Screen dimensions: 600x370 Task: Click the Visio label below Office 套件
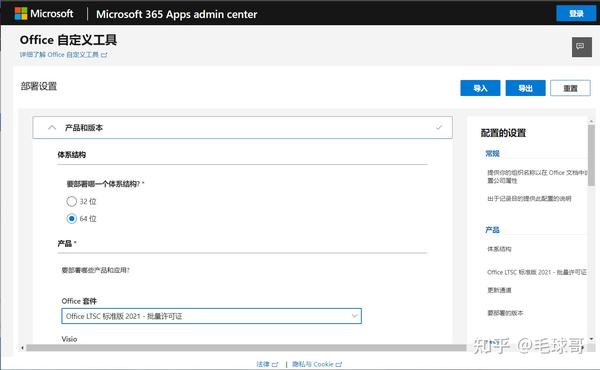click(x=69, y=339)
